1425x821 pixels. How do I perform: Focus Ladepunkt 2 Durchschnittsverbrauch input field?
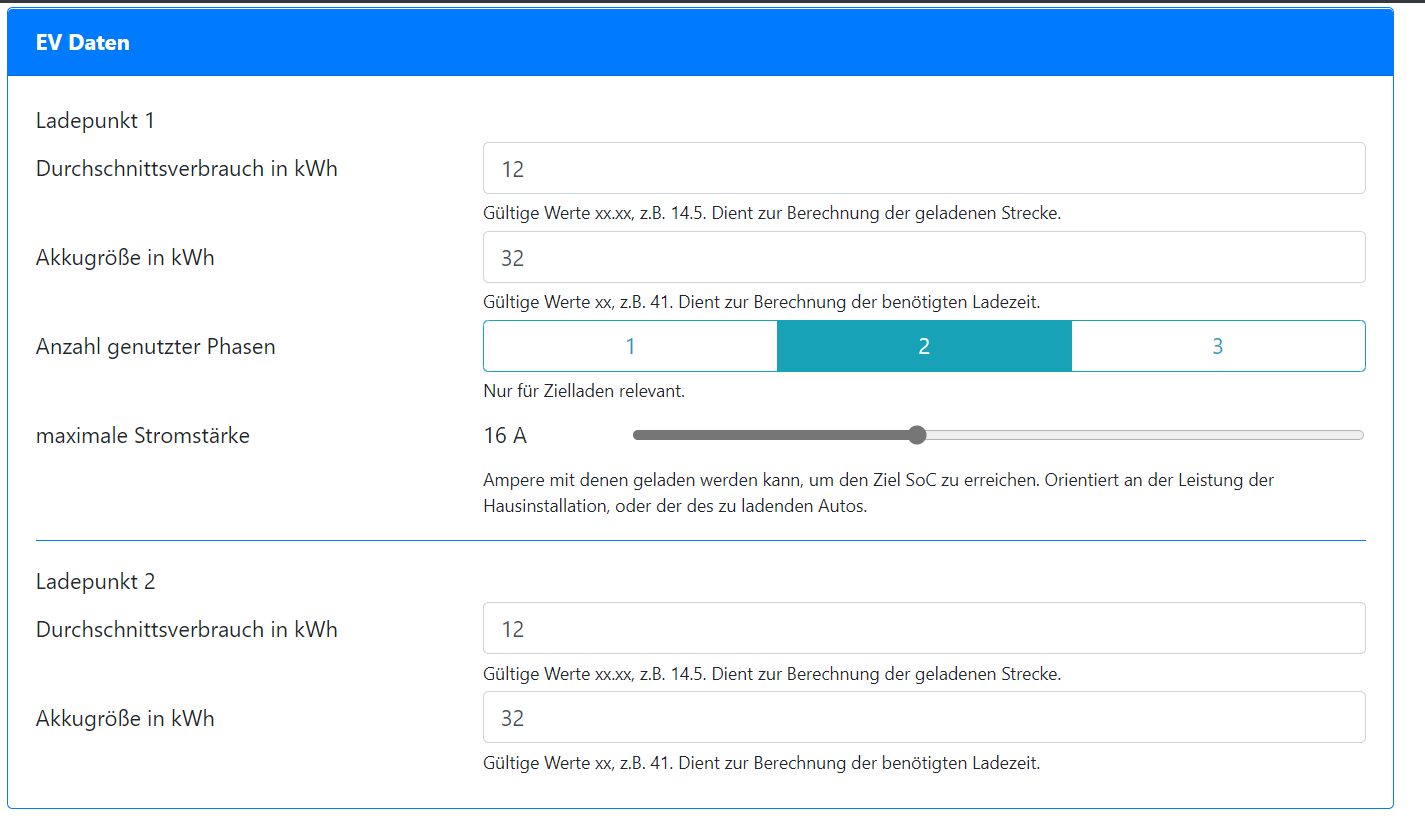click(x=924, y=628)
